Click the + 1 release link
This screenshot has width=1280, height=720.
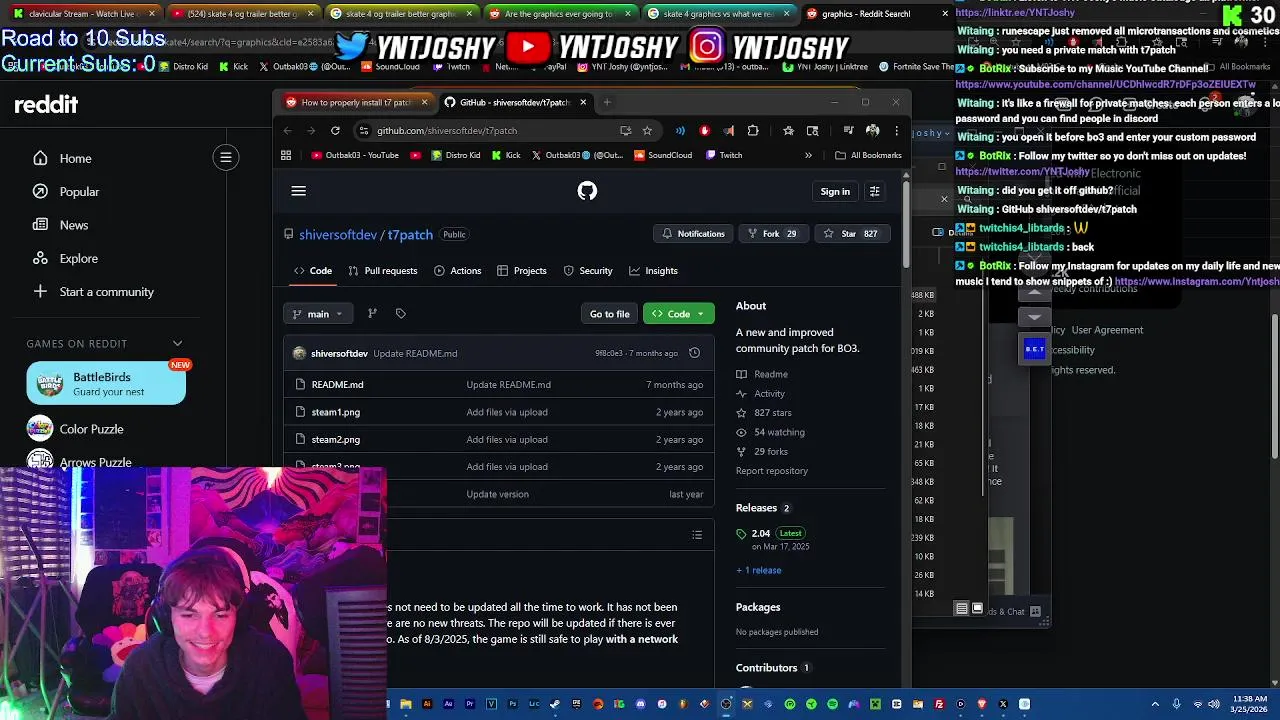click(x=759, y=570)
